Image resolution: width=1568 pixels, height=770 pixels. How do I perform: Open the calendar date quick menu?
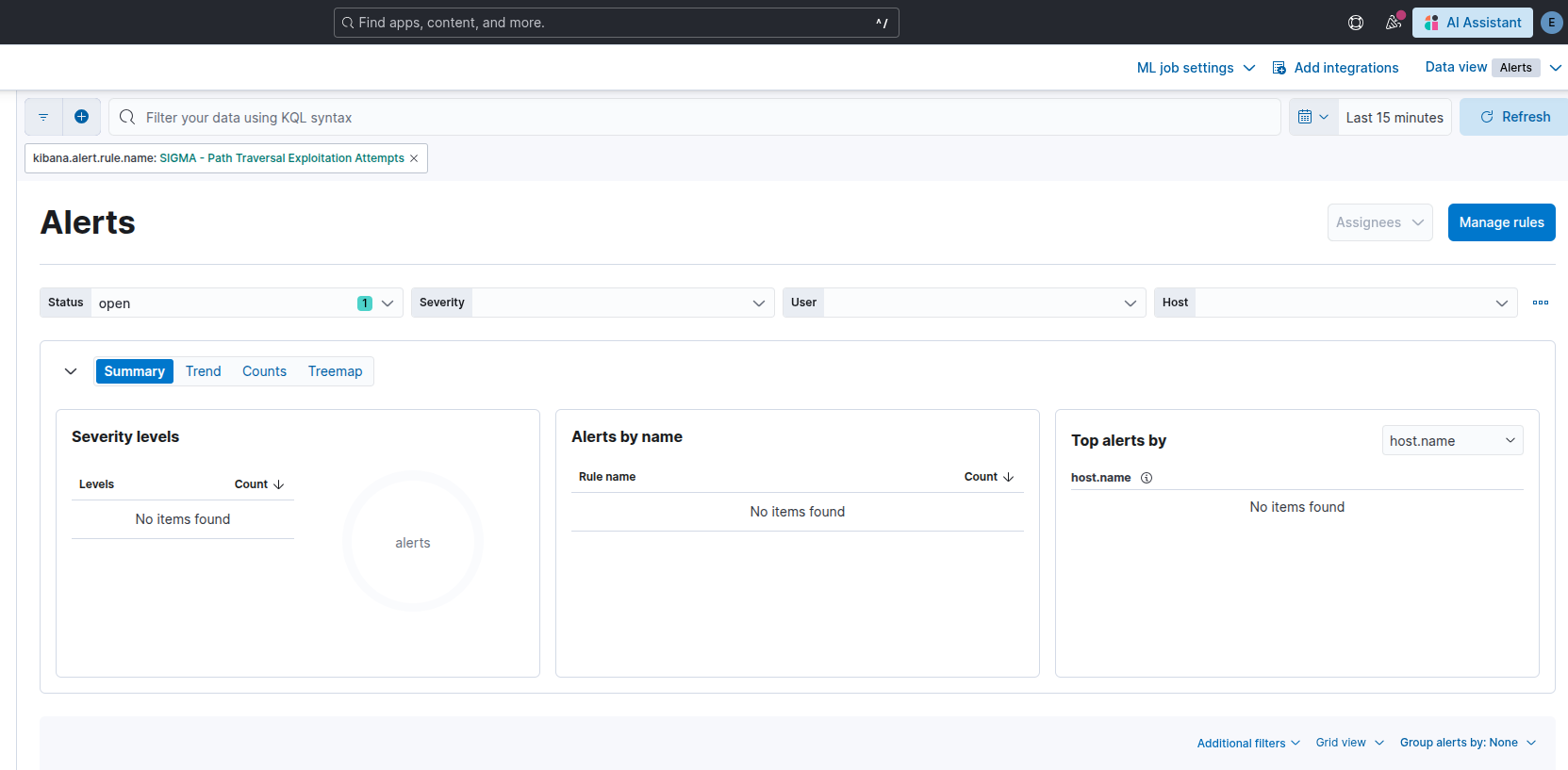tap(1312, 117)
